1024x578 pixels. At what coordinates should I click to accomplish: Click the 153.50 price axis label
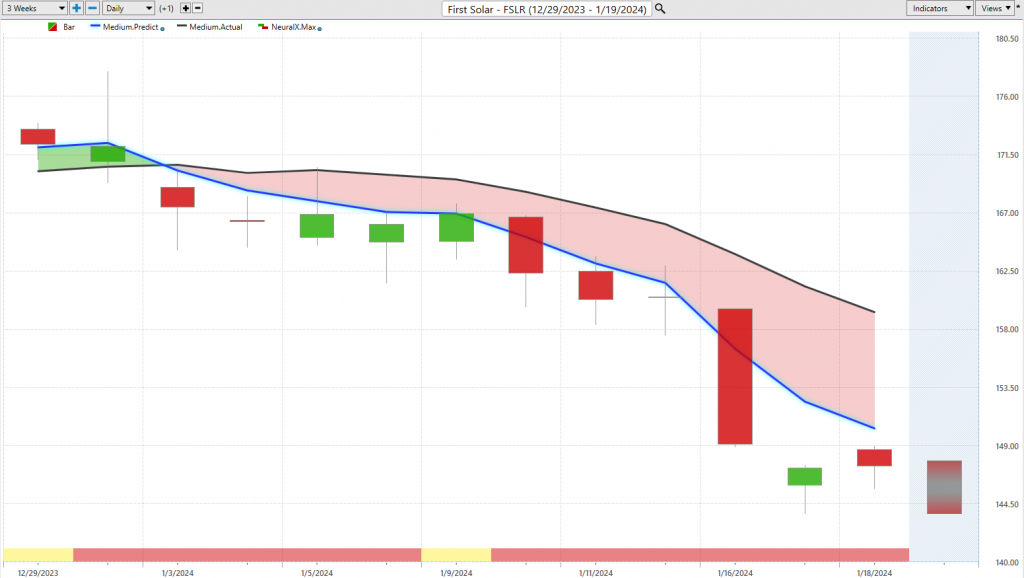pos(1006,388)
